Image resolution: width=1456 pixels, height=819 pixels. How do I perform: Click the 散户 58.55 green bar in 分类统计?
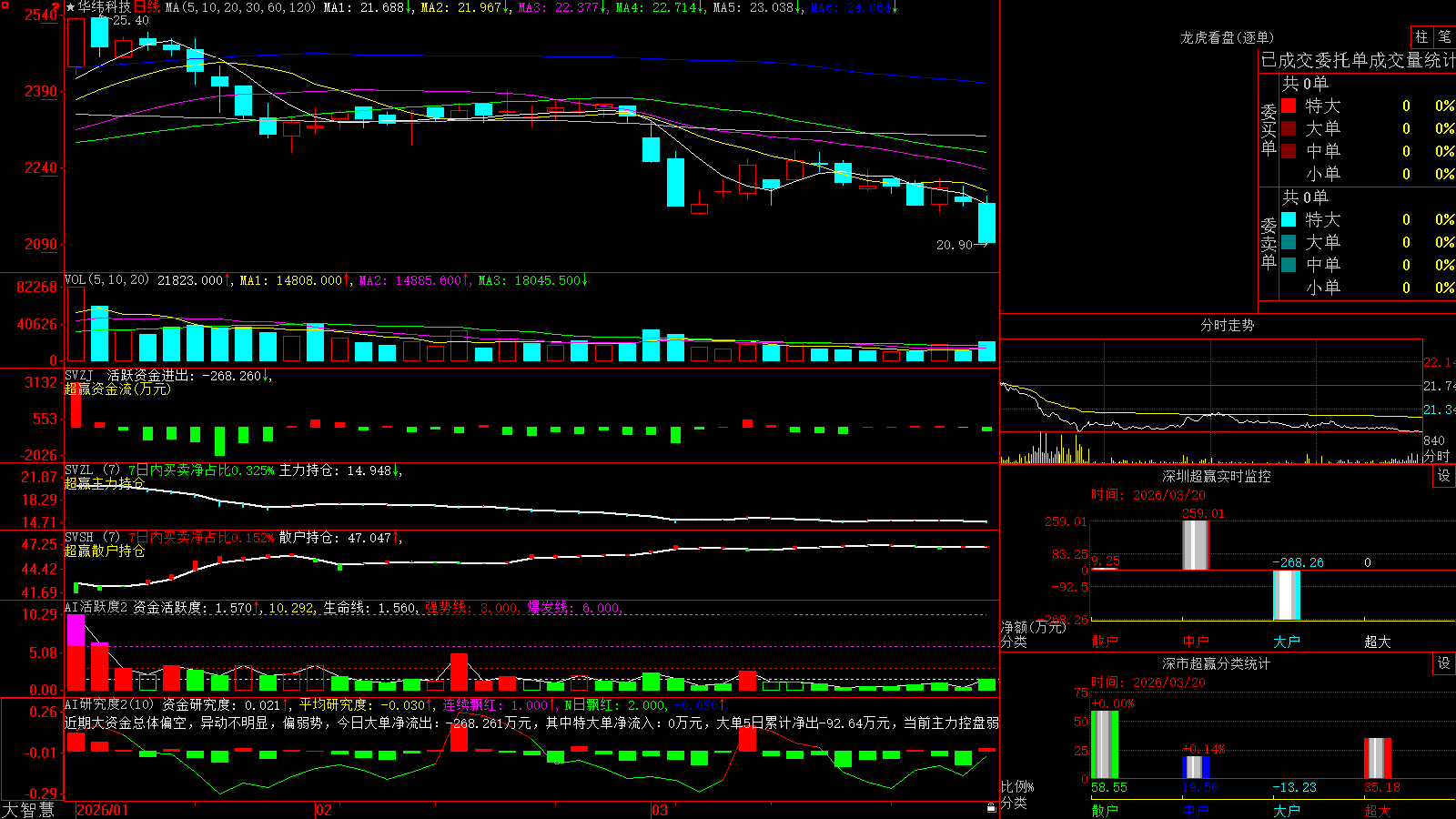1104,744
